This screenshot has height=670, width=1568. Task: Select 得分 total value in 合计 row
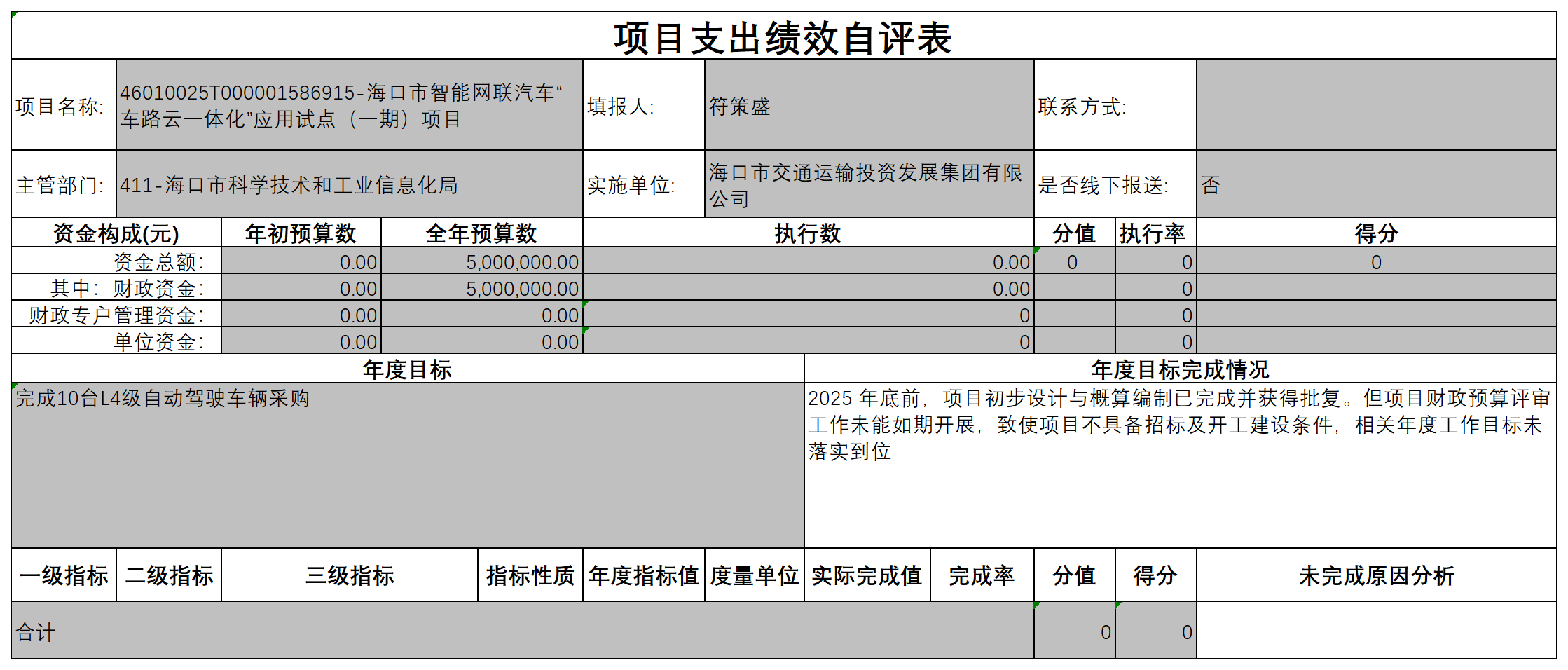coord(1156,631)
